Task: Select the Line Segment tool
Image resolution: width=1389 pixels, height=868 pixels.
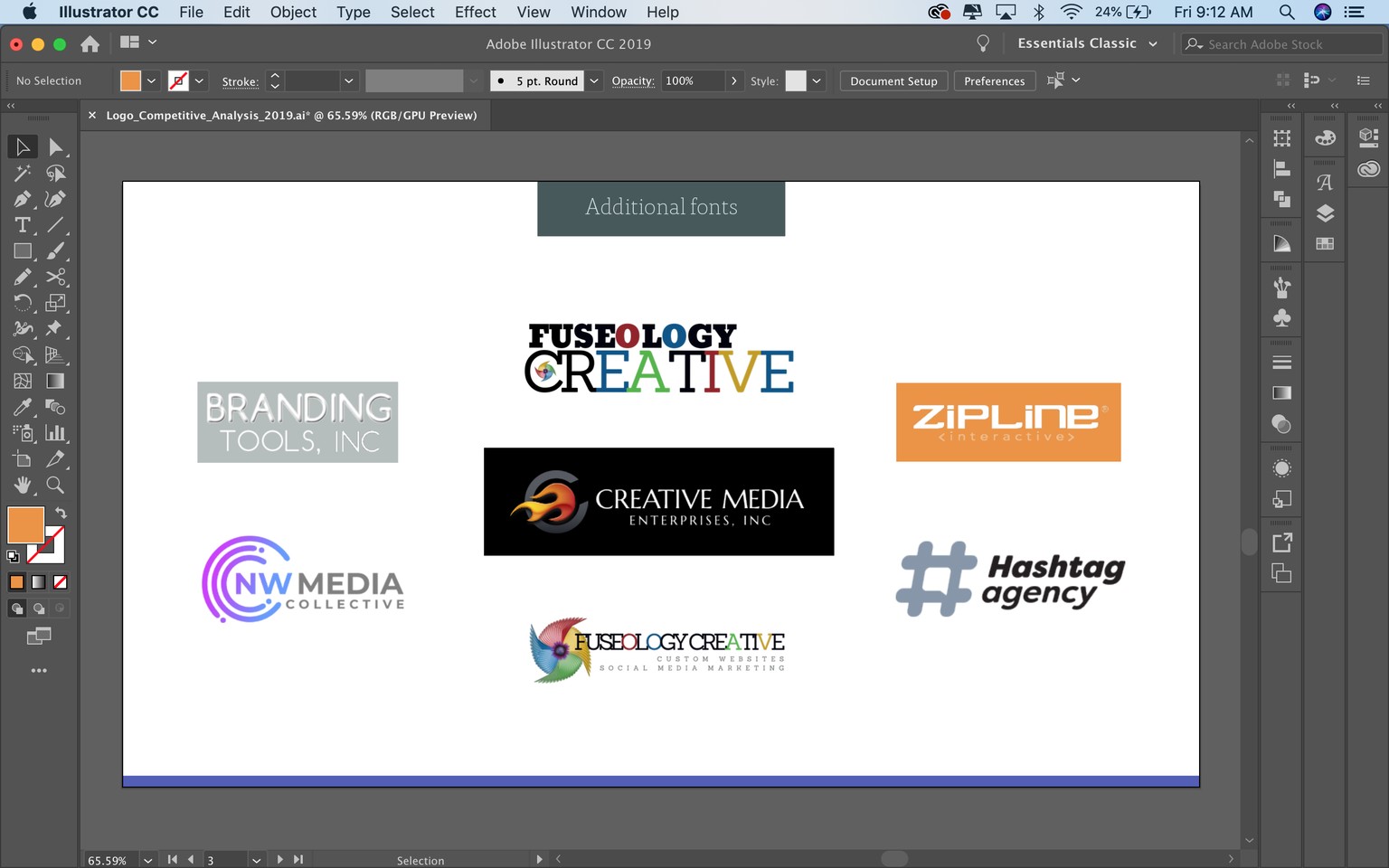Action: (56, 225)
